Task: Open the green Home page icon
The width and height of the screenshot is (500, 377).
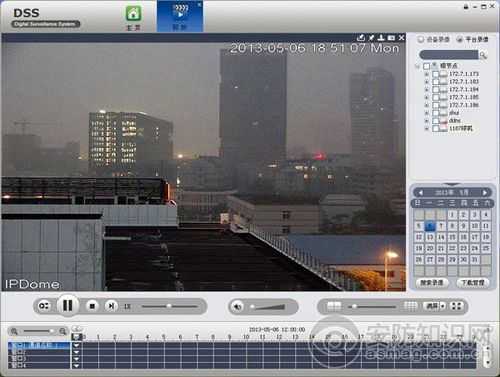Action: [x=133, y=14]
